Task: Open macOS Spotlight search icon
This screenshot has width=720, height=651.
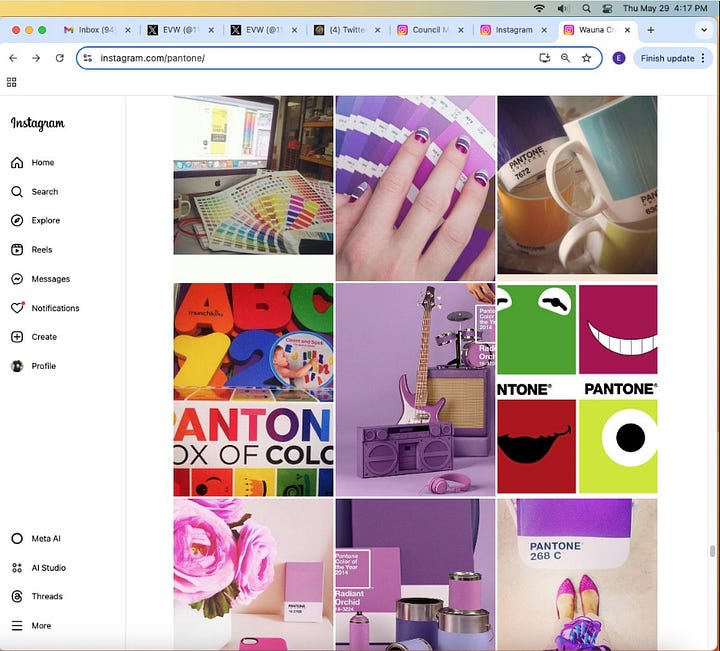Action: (x=586, y=8)
